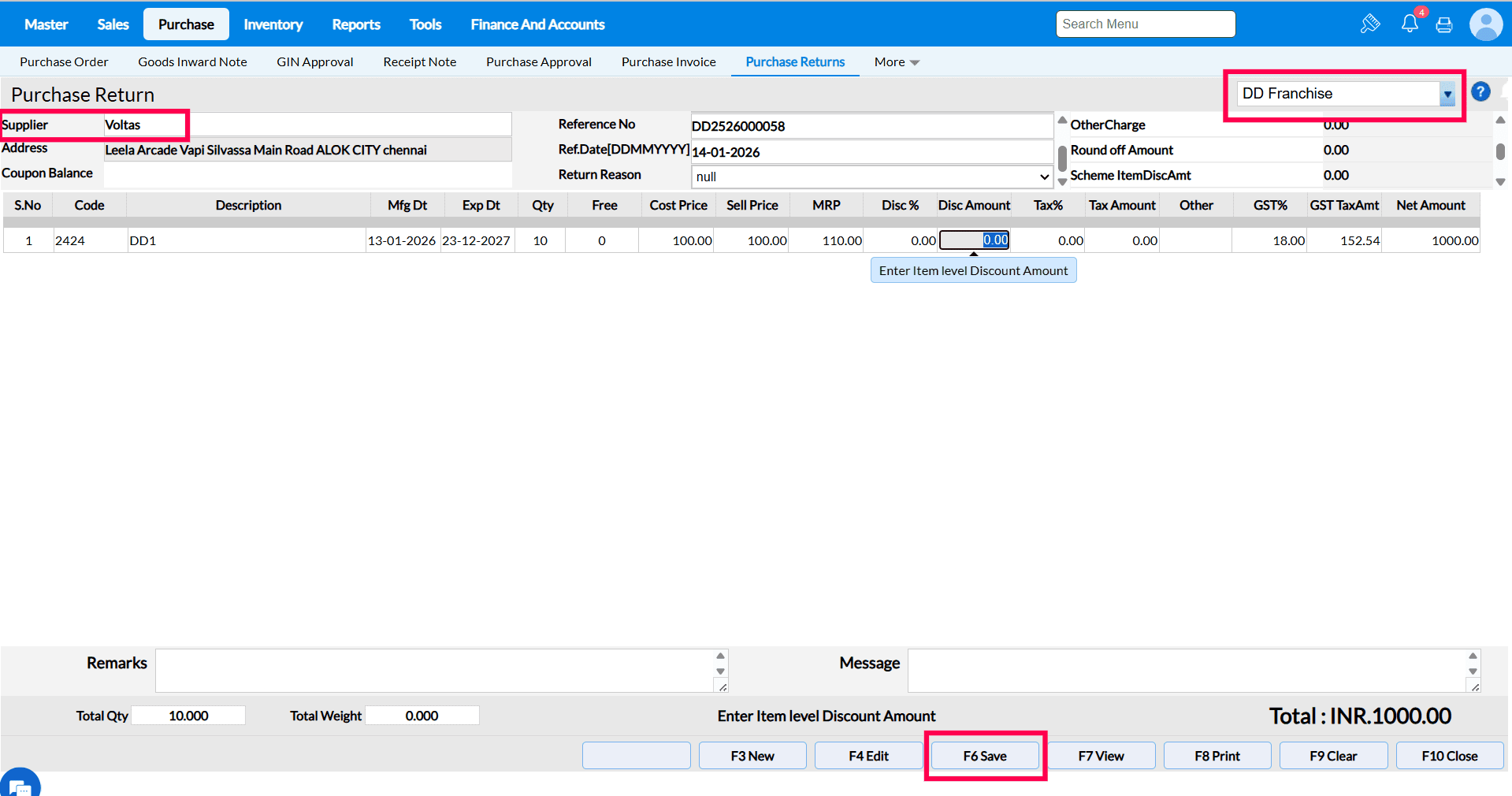1512x796 pixels.
Task: Click the paintbrush theme icon
Action: click(1369, 24)
